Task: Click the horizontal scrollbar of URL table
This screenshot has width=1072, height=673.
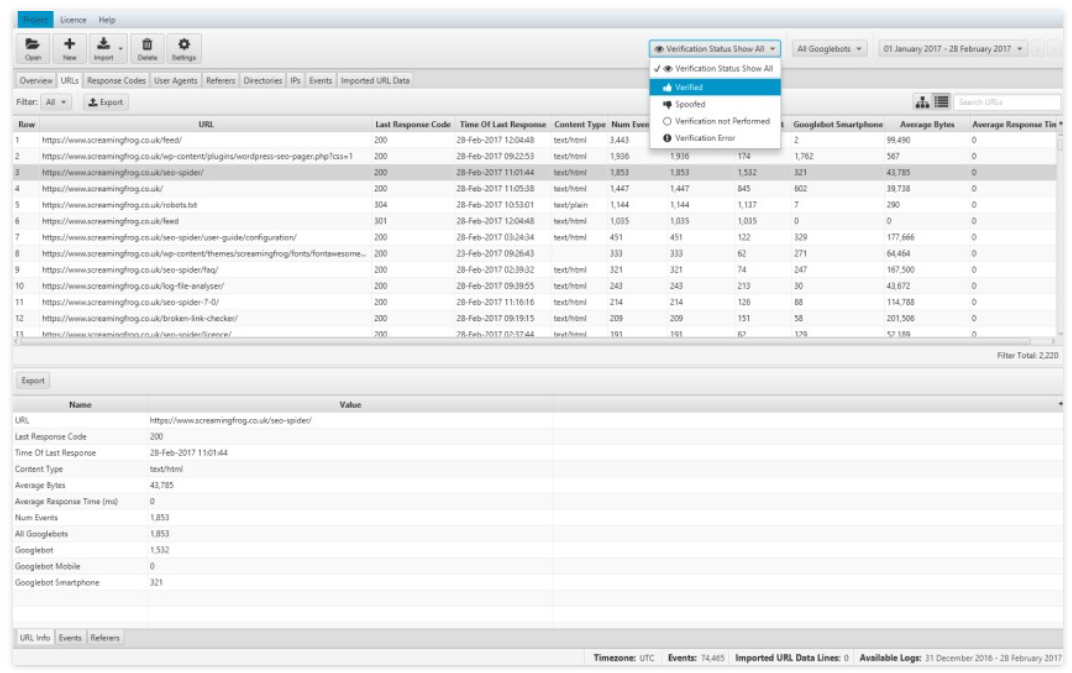Action: point(523,341)
